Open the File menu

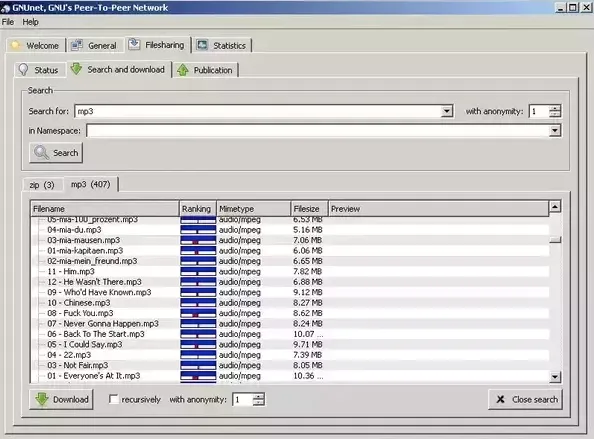tap(8, 22)
